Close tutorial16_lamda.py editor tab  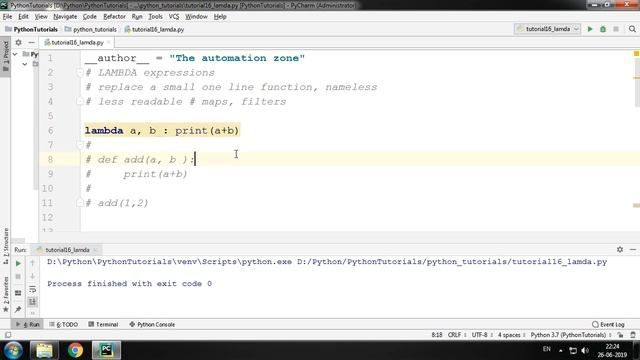109,42
